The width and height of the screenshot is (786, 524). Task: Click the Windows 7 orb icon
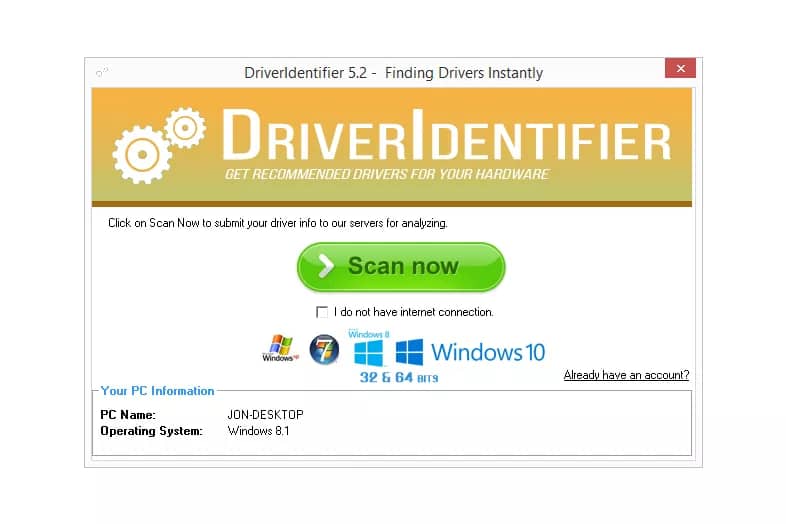pyautogui.click(x=324, y=350)
